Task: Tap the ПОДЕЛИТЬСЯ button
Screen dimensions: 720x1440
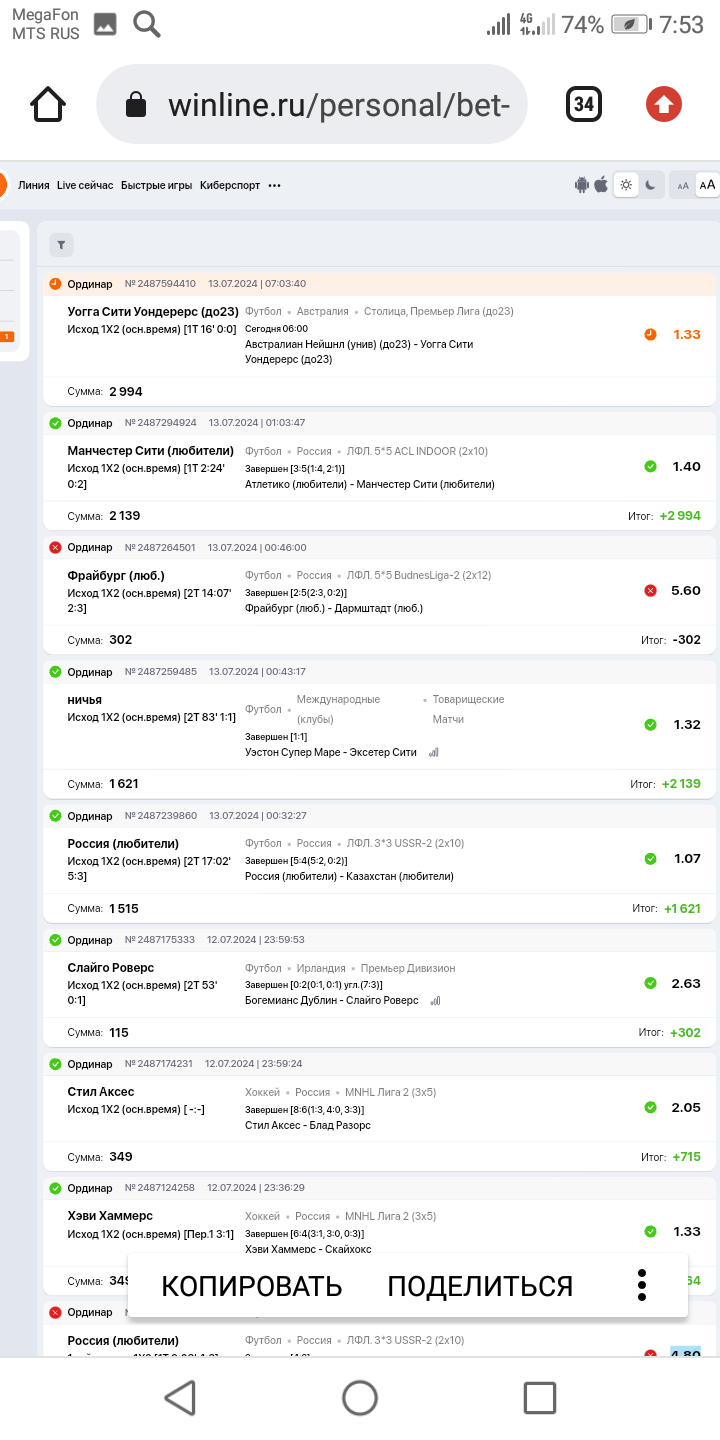Action: 480,1286
